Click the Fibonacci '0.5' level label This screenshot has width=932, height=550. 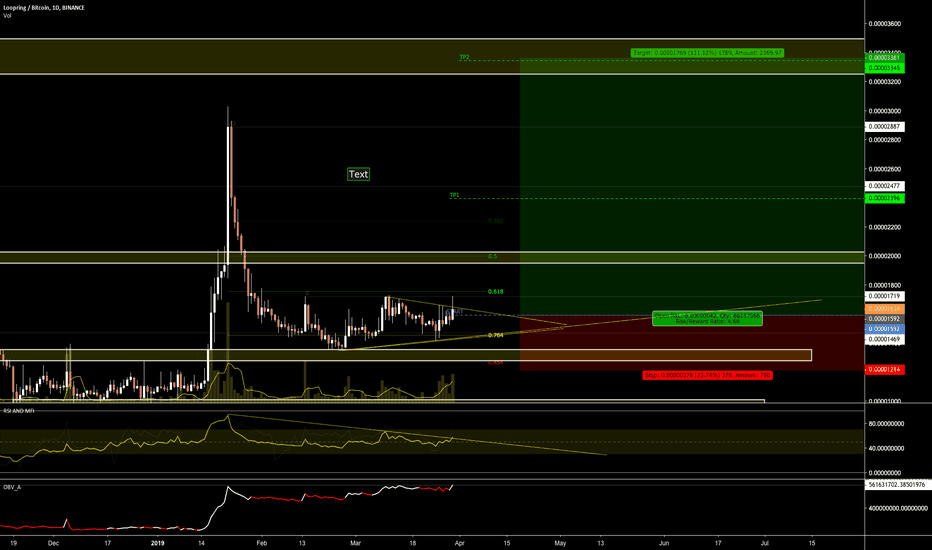pyautogui.click(x=492, y=256)
